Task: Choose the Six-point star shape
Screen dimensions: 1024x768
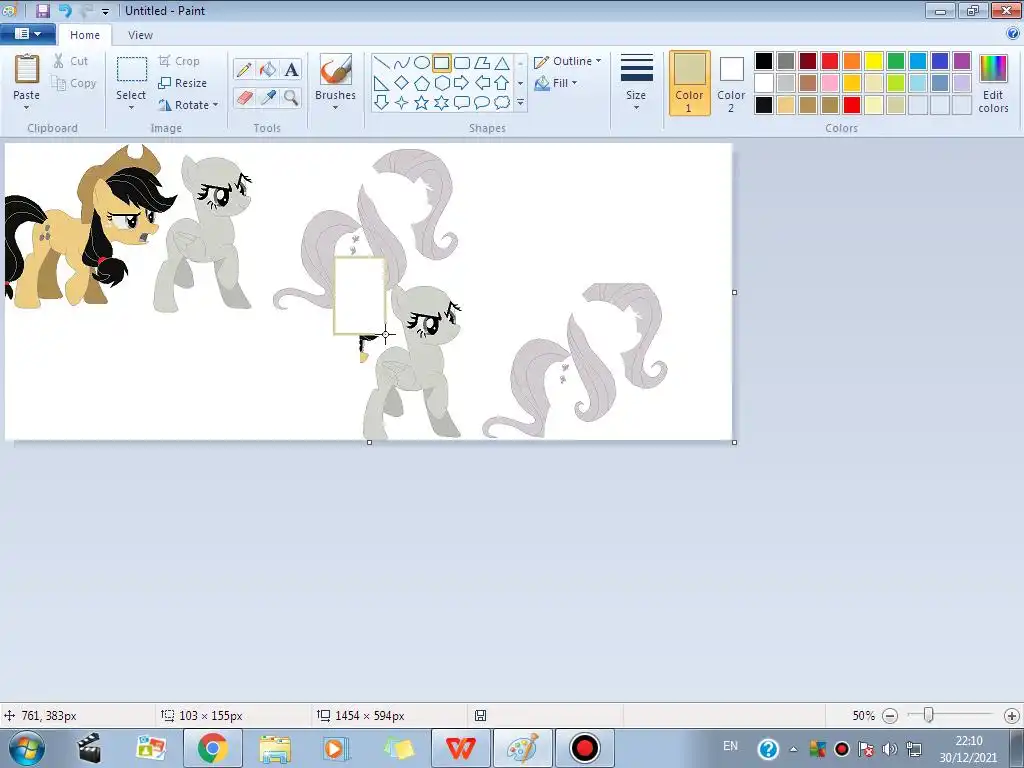Action: point(441,103)
